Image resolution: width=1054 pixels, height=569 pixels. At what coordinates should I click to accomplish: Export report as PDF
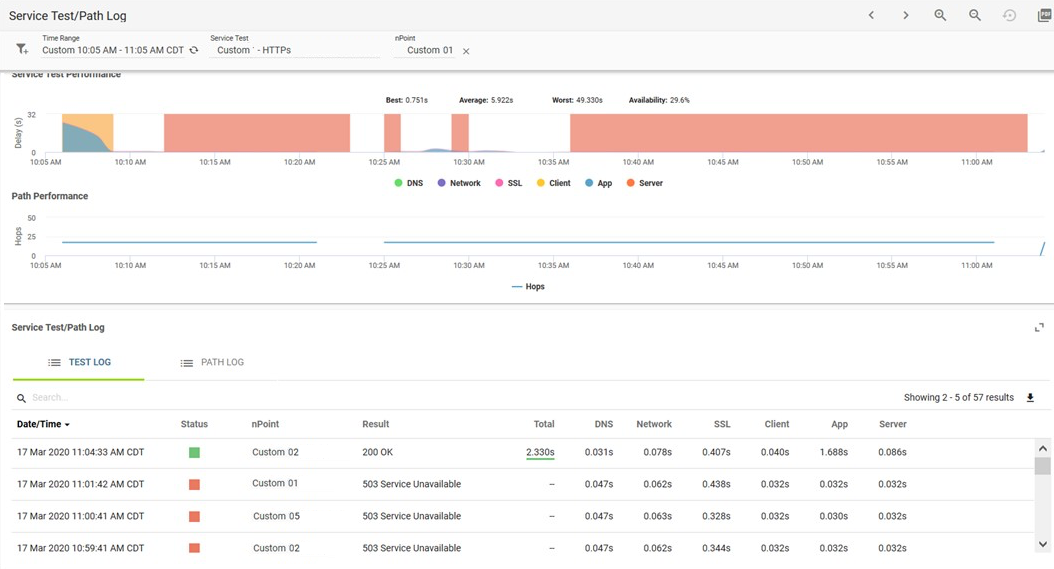pyautogui.click(x=1045, y=15)
